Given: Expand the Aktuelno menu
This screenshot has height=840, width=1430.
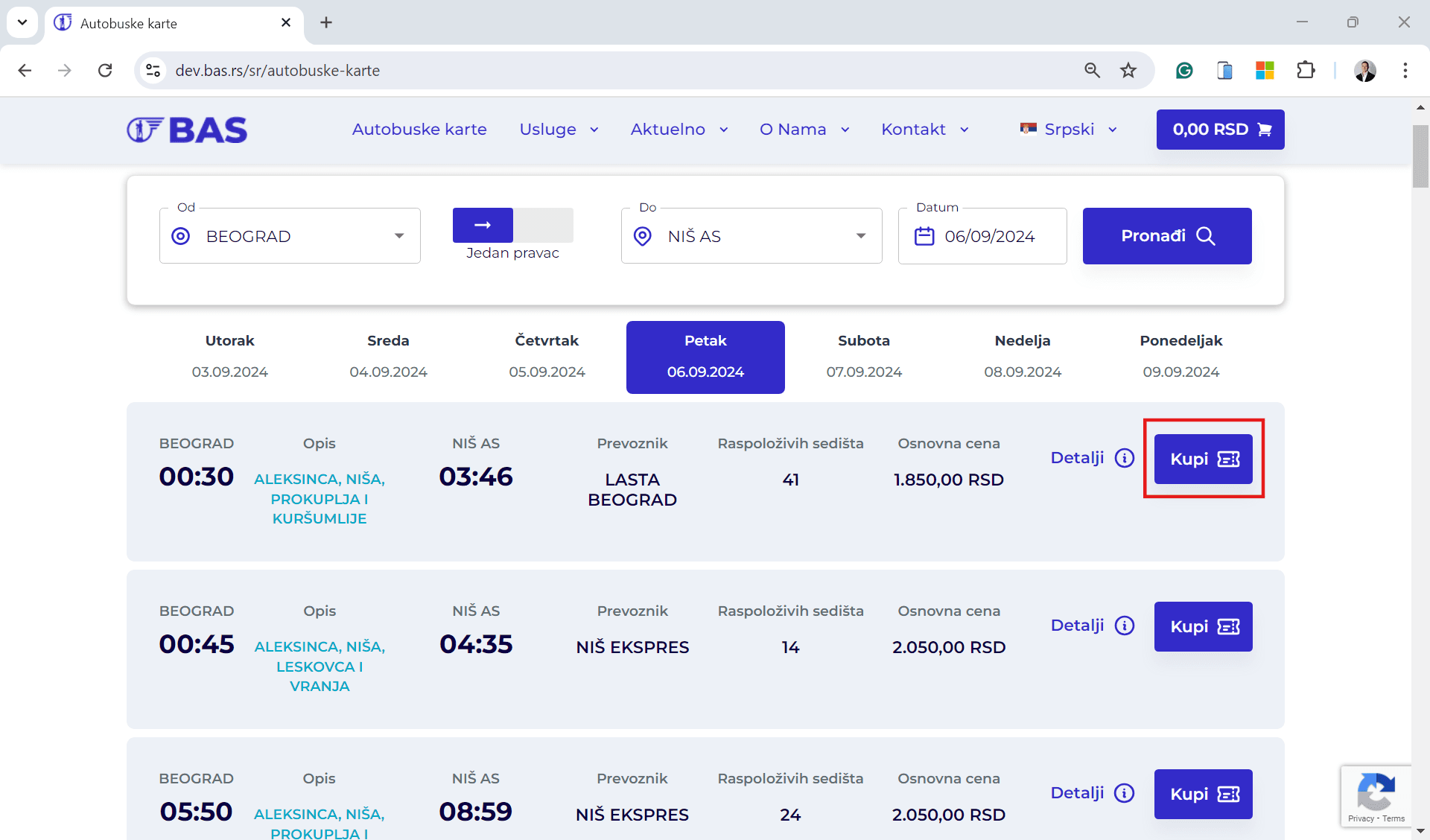Looking at the screenshot, I should [679, 130].
